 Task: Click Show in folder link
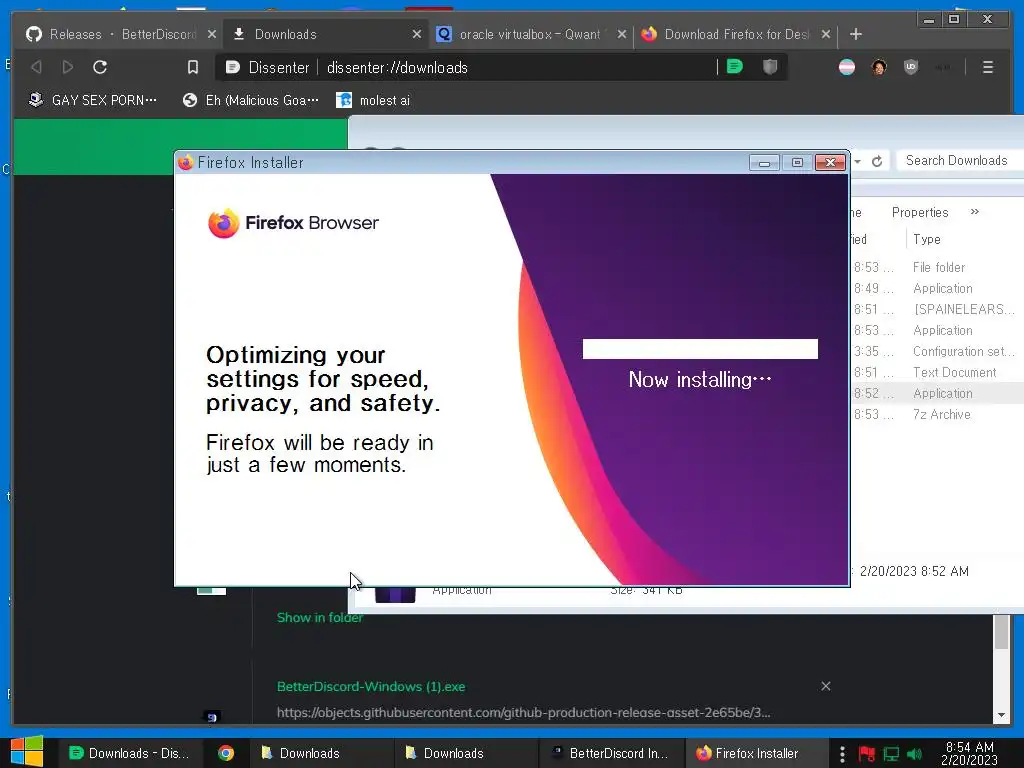pyautogui.click(x=319, y=618)
